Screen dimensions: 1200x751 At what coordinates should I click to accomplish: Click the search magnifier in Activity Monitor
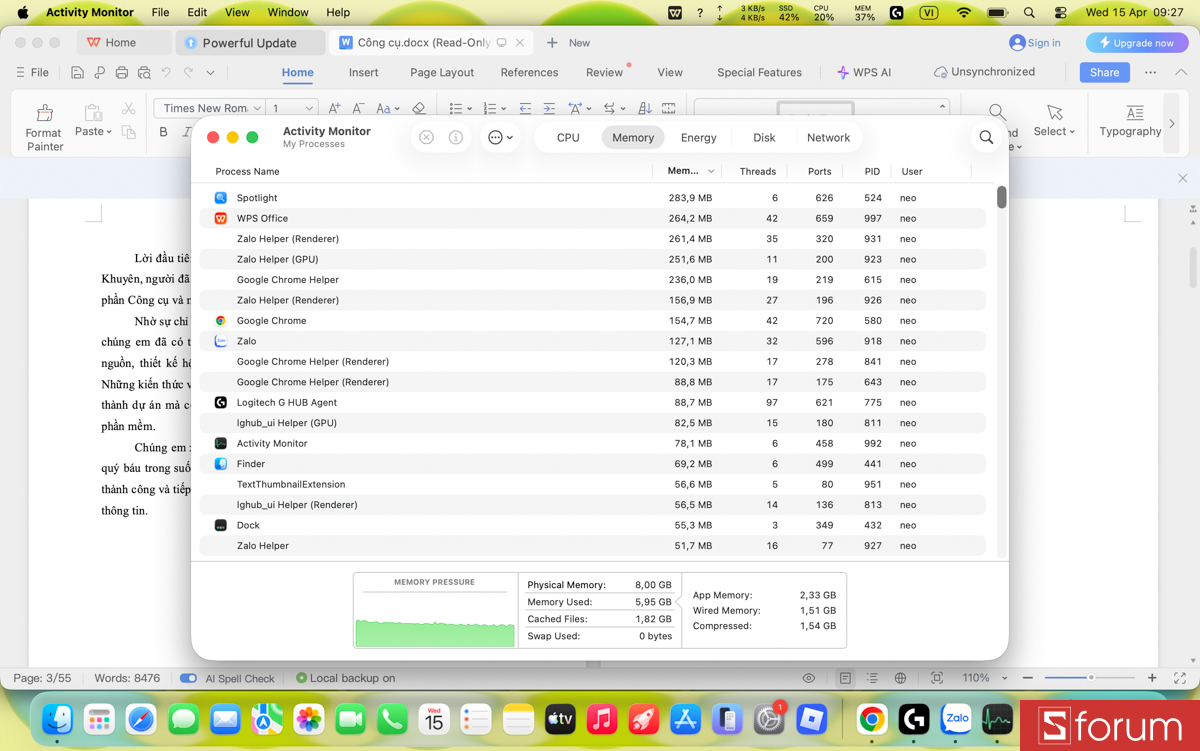[986, 137]
